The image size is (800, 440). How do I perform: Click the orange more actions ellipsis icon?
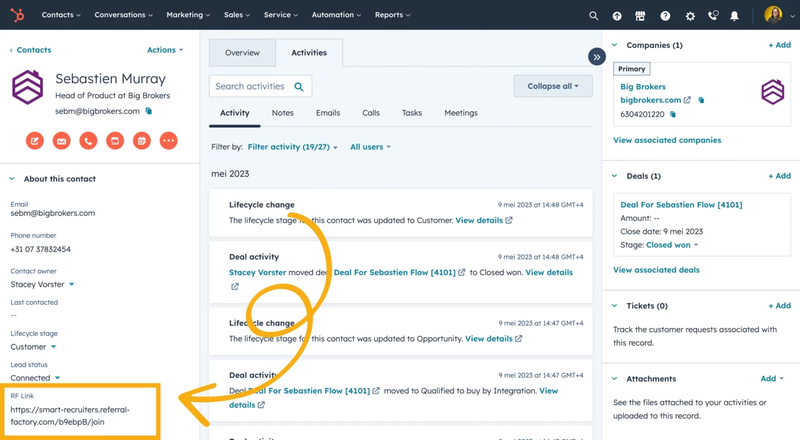(x=168, y=141)
